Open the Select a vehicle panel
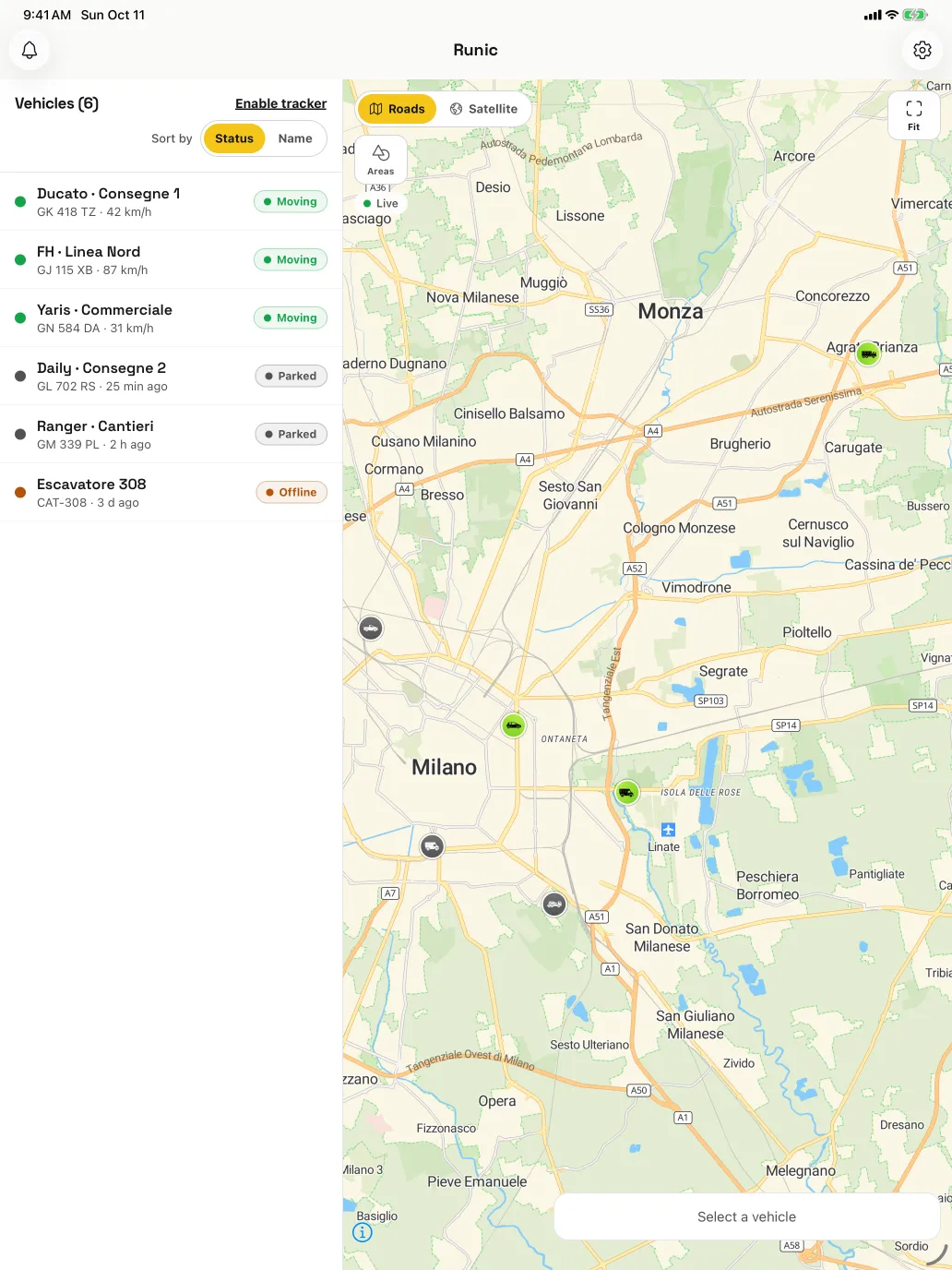Screen dimensions: 952x1270 point(746,1216)
